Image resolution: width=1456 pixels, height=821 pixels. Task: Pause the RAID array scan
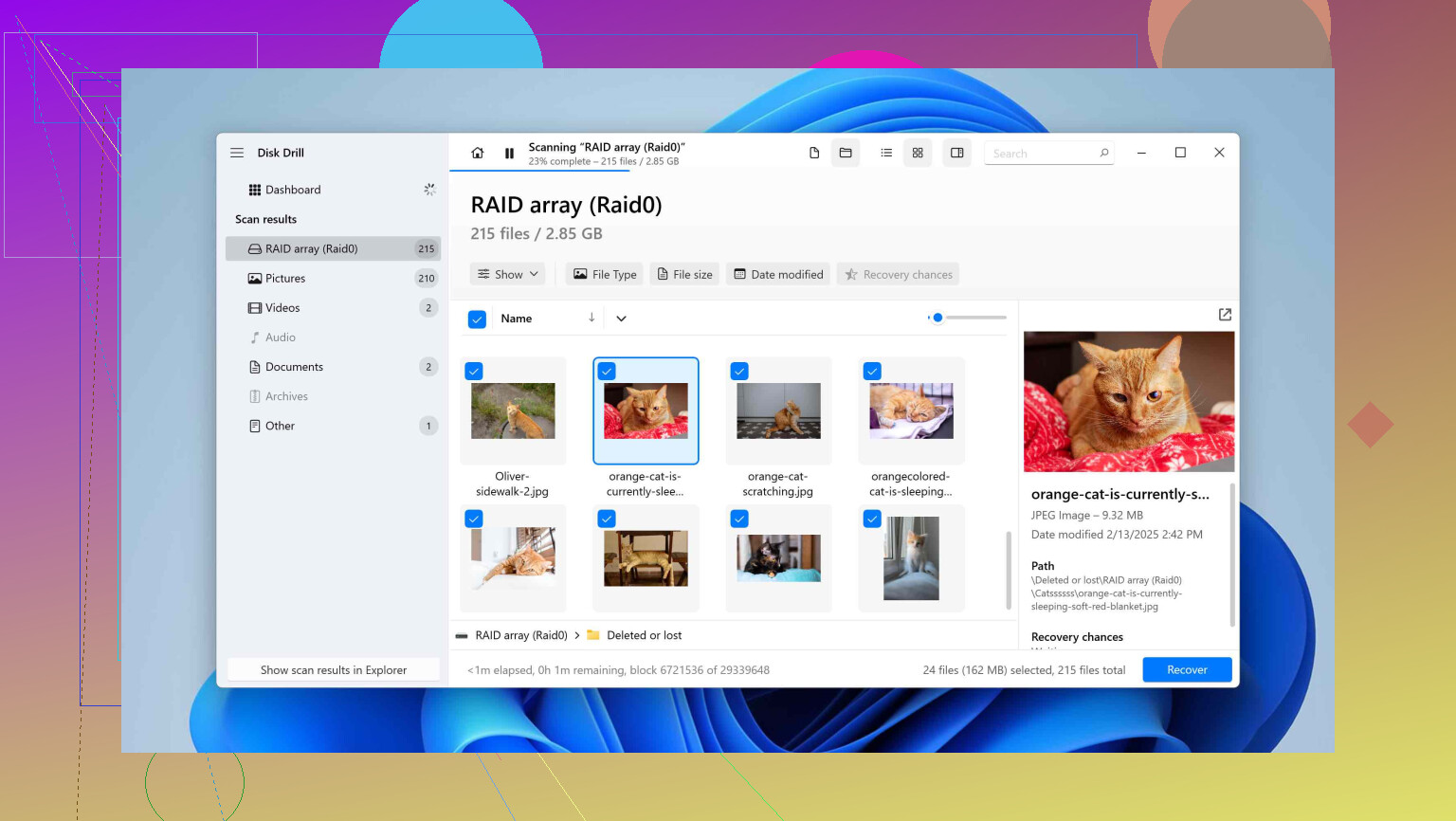509,153
